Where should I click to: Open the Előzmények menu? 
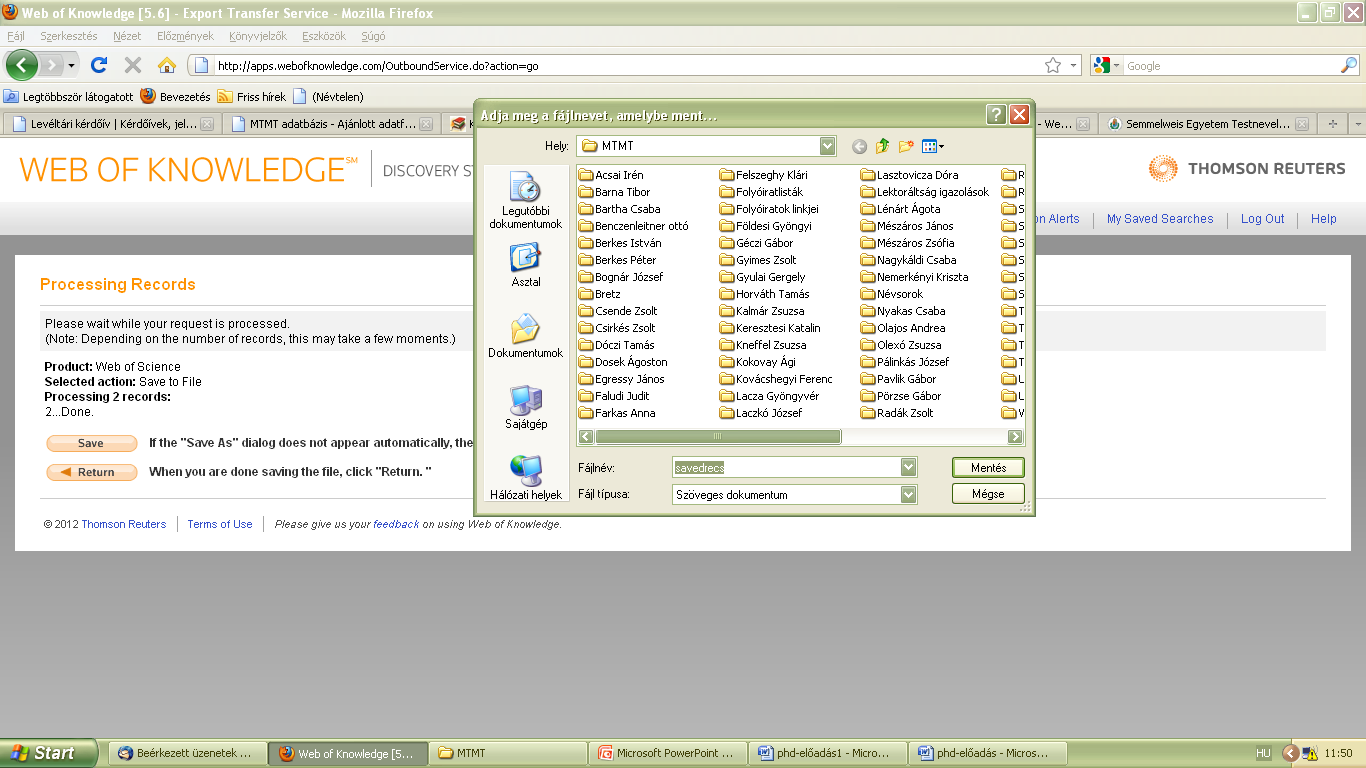click(185, 36)
